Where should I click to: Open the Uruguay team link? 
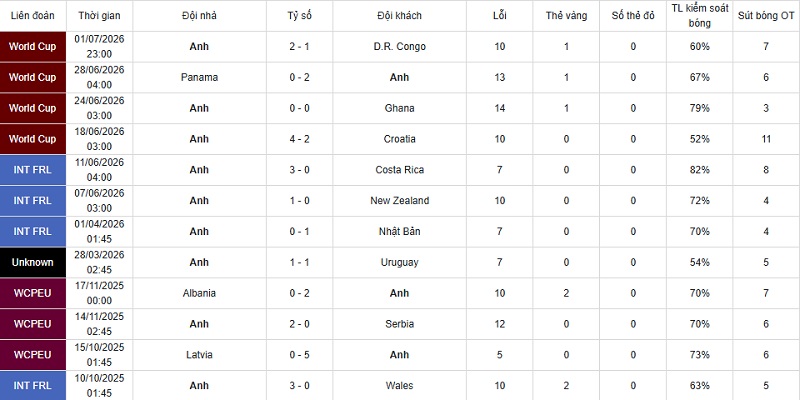(x=399, y=262)
